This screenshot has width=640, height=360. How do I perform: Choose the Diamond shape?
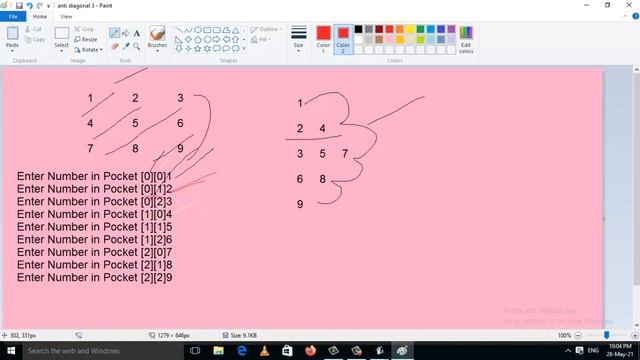[188, 40]
